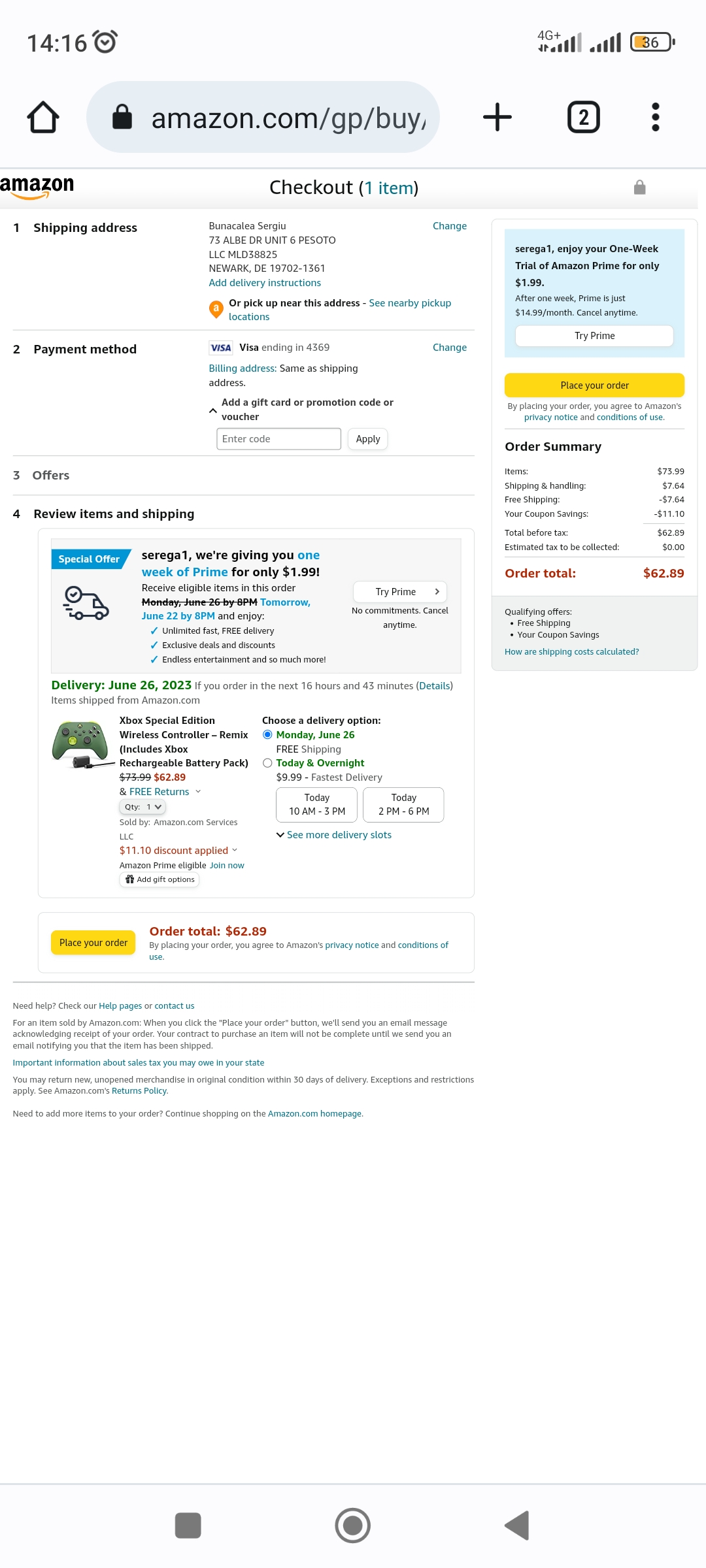Tap the Amazon logo
This screenshot has width=706, height=1568.
(37, 187)
